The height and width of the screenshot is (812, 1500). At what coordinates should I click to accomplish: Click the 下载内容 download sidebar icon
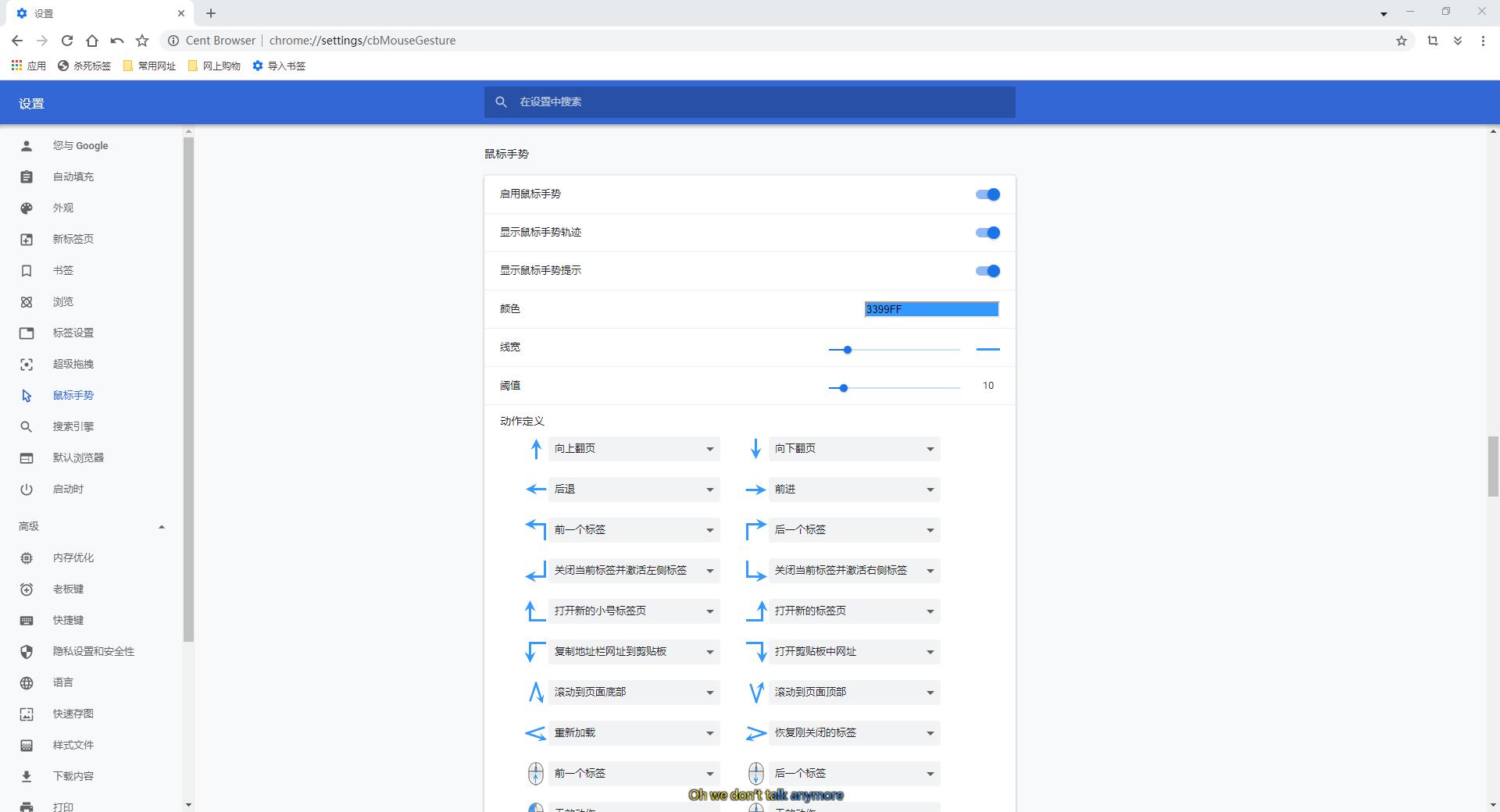27,777
